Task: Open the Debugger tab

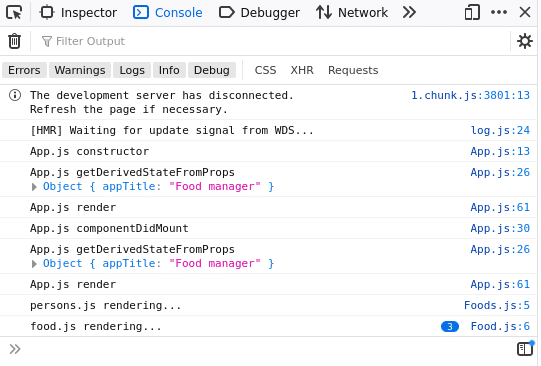Action: 259,13
